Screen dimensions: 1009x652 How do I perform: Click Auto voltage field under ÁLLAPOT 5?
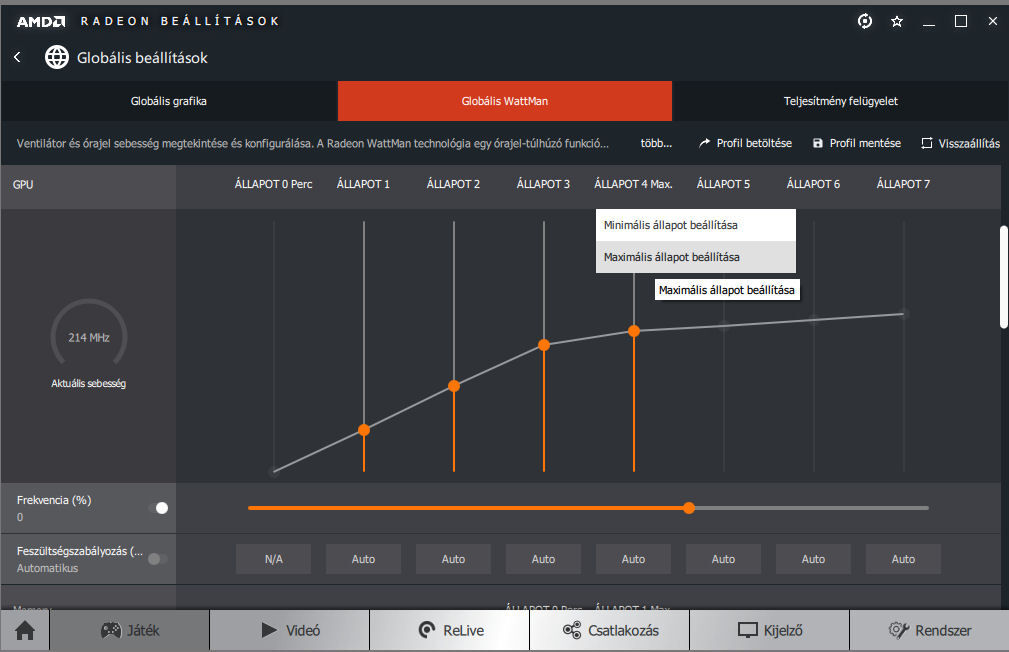[x=723, y=559]
